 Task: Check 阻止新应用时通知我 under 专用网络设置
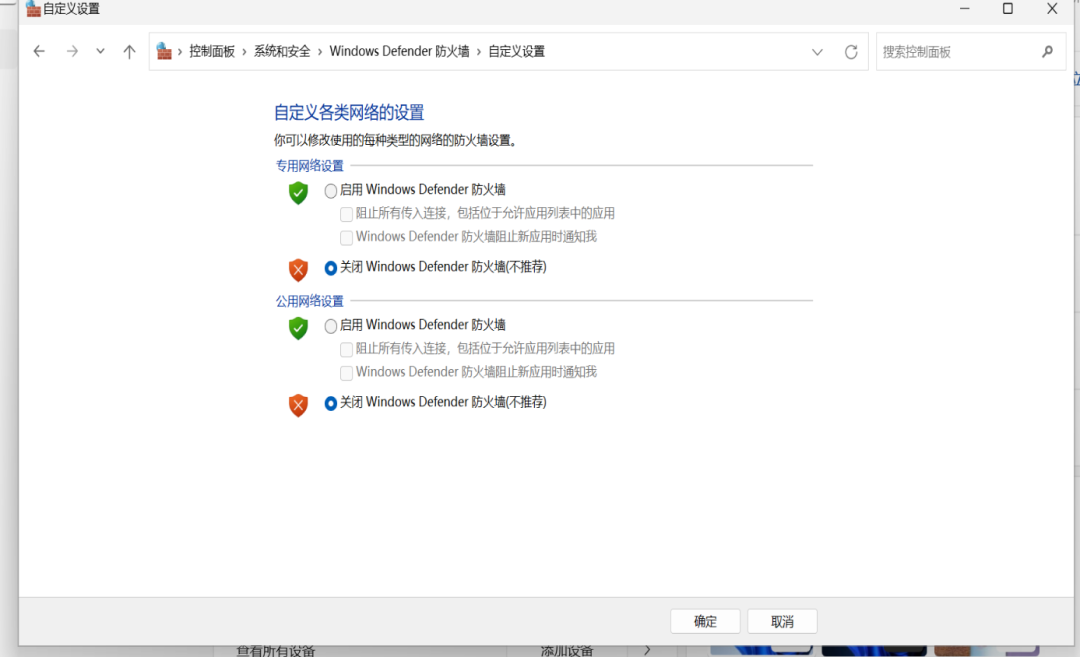click(346, 238)
